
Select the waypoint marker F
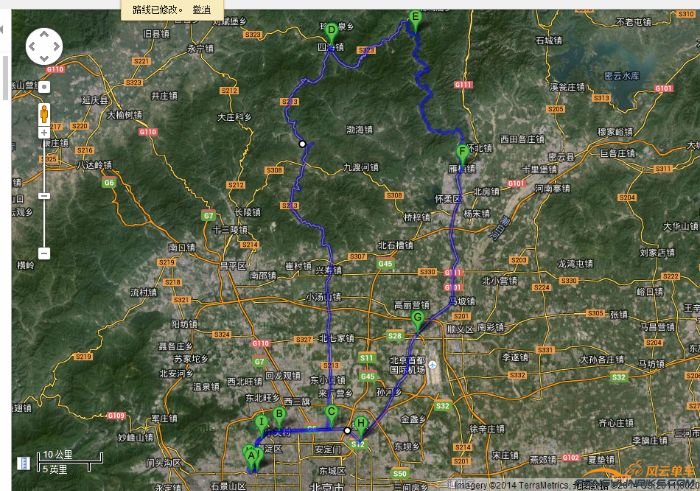click(x=462, y=153)
